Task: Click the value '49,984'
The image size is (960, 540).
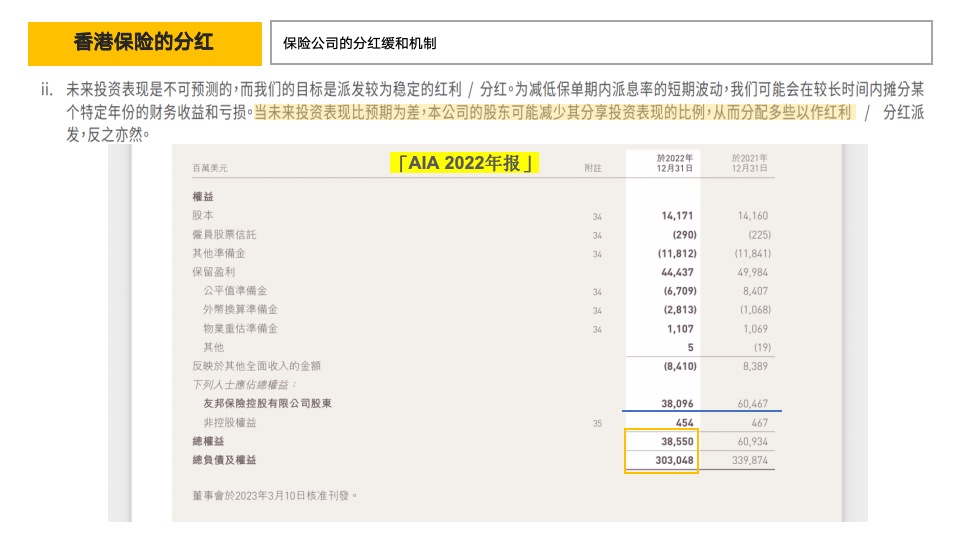Action: (x=752, y=272)
